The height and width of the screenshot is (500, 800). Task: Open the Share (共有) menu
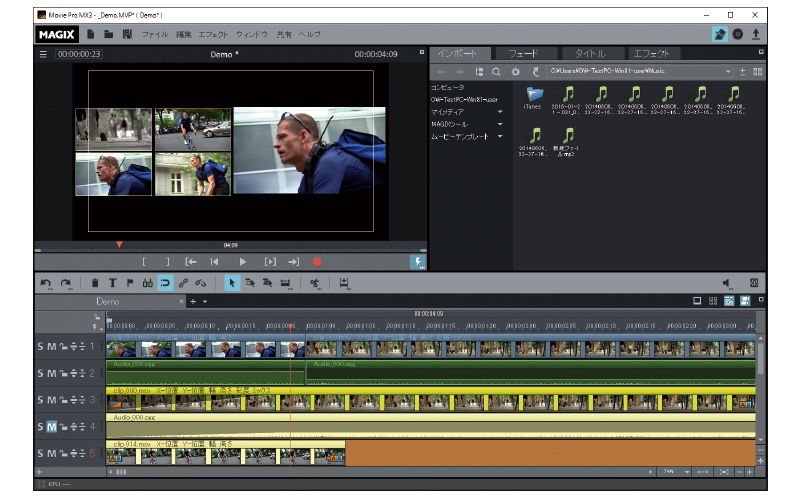click(x=284, y=35)
